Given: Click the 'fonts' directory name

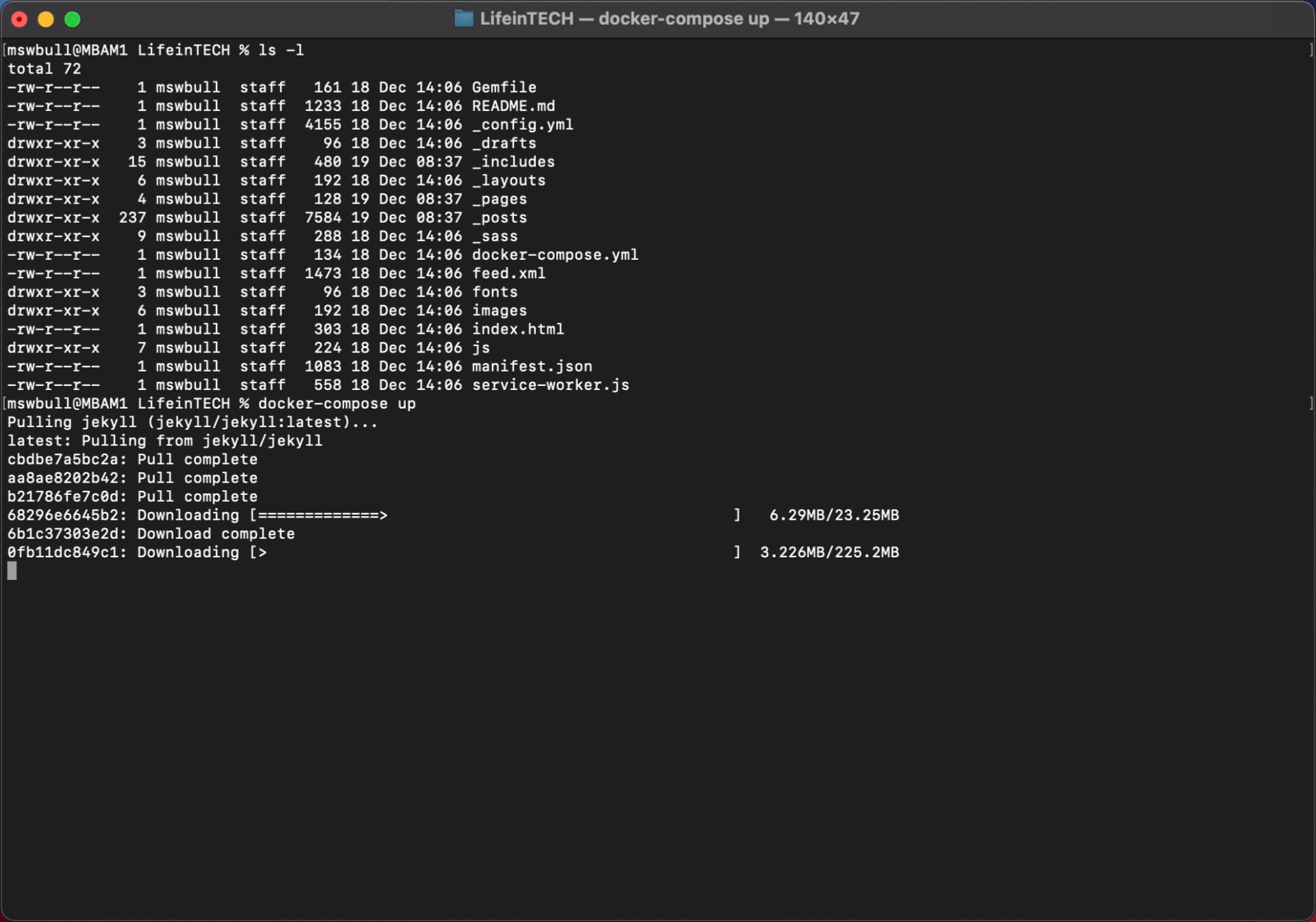Looking at the screenshot, I should click(495, 291).
